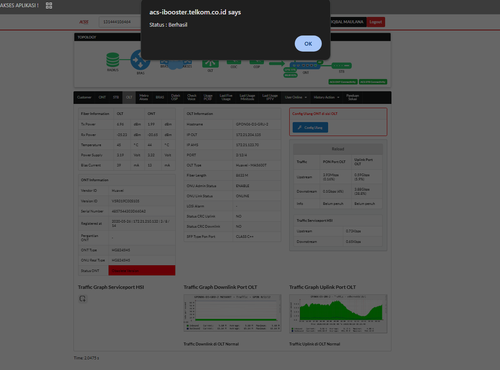Viewport: 500px width, 370px height.
Task: Click the BRAS router icon in topology
Action: coord(140,60)
